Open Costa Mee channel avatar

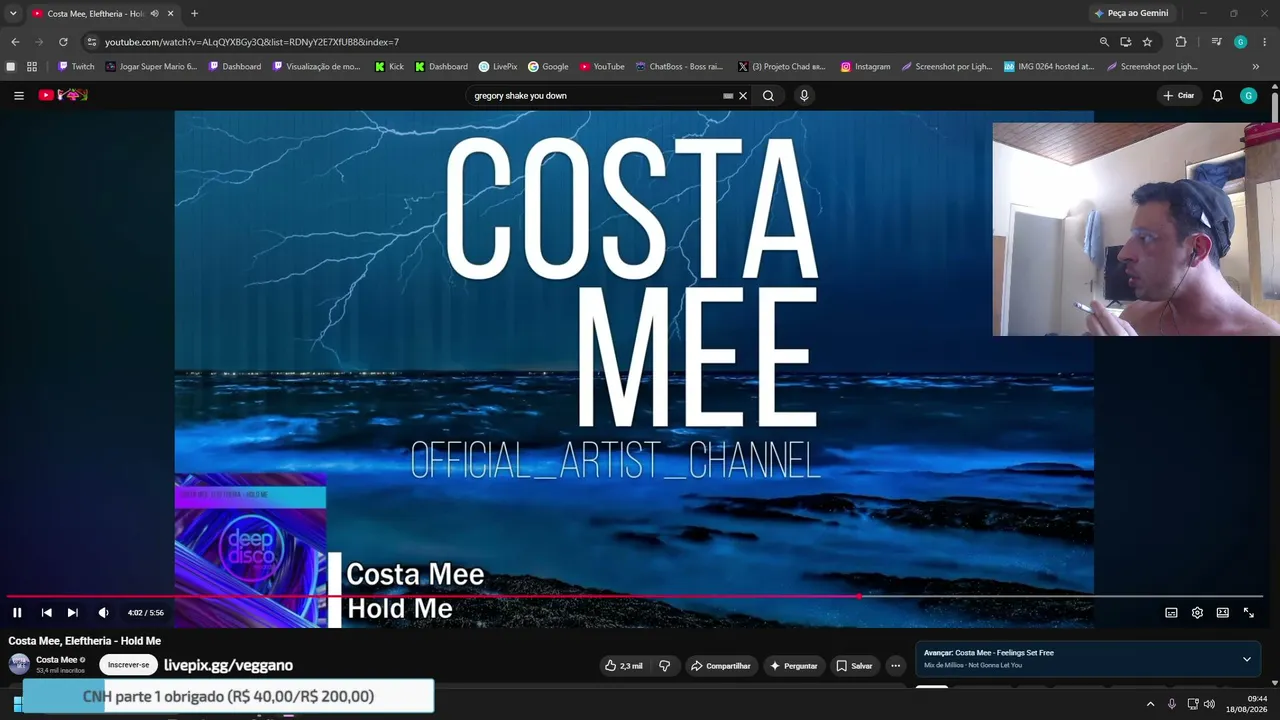tap(19, 665)
